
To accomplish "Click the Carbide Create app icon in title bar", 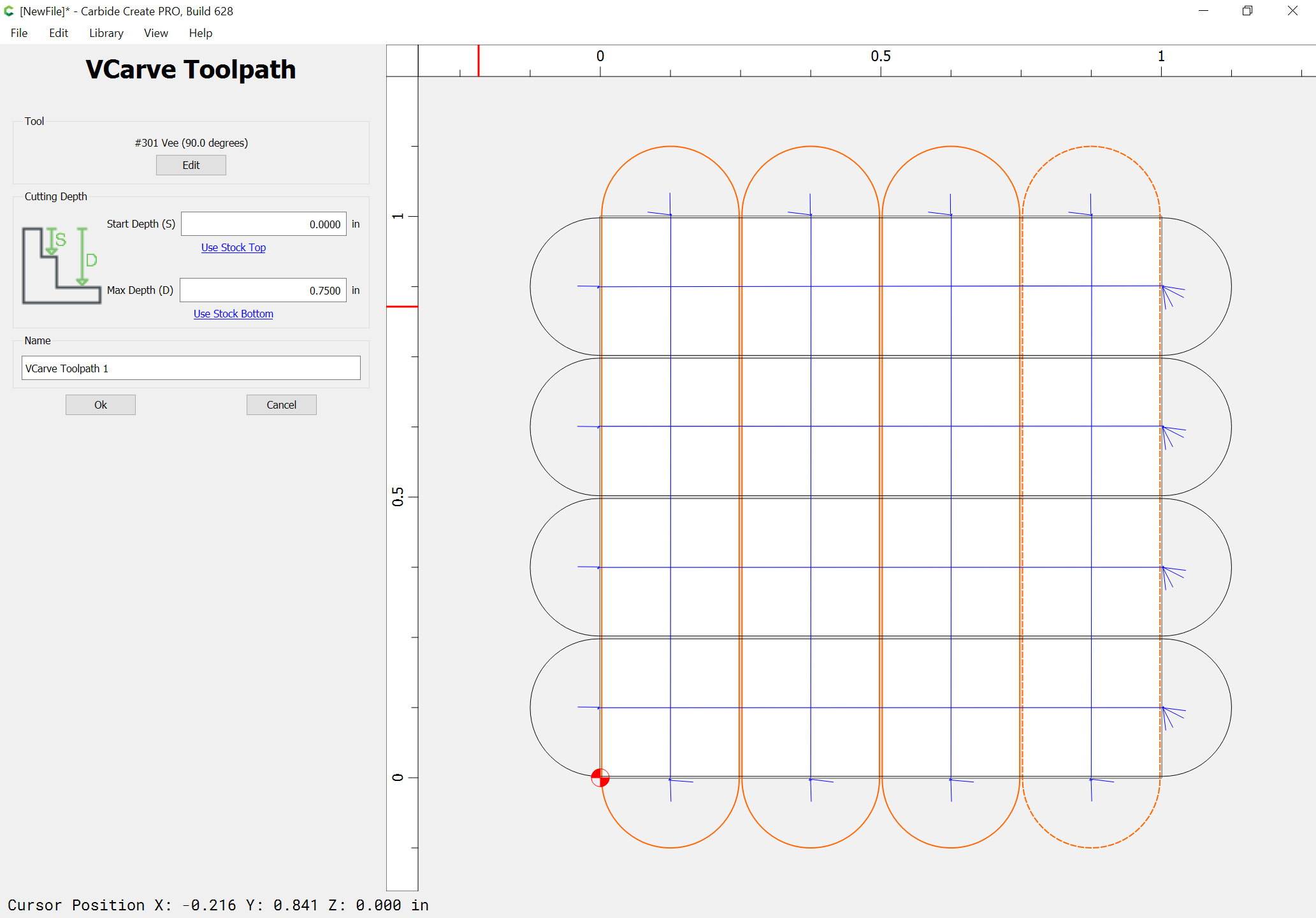I will coord(9,11).
